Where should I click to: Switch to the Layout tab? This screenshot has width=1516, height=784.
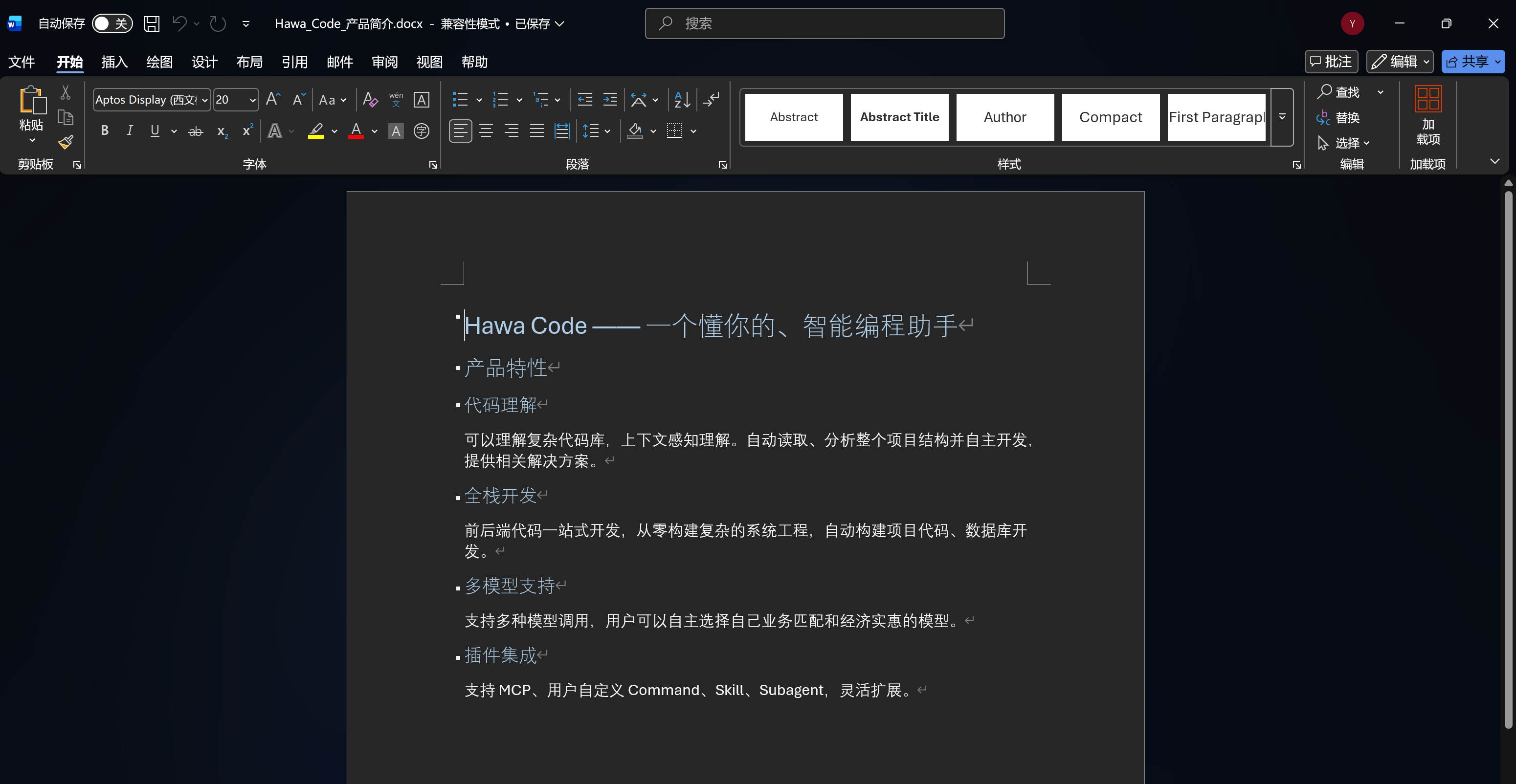[249, 62]
